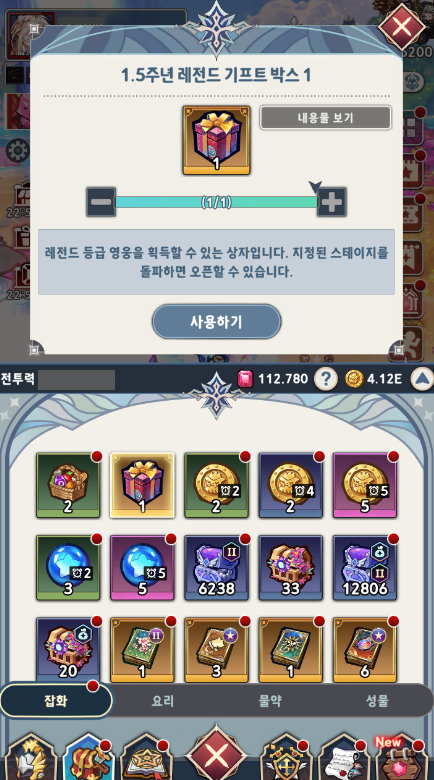Switch to the 요리 tab
Viewport: 434px width, 780px height.
tap(163, 701)
